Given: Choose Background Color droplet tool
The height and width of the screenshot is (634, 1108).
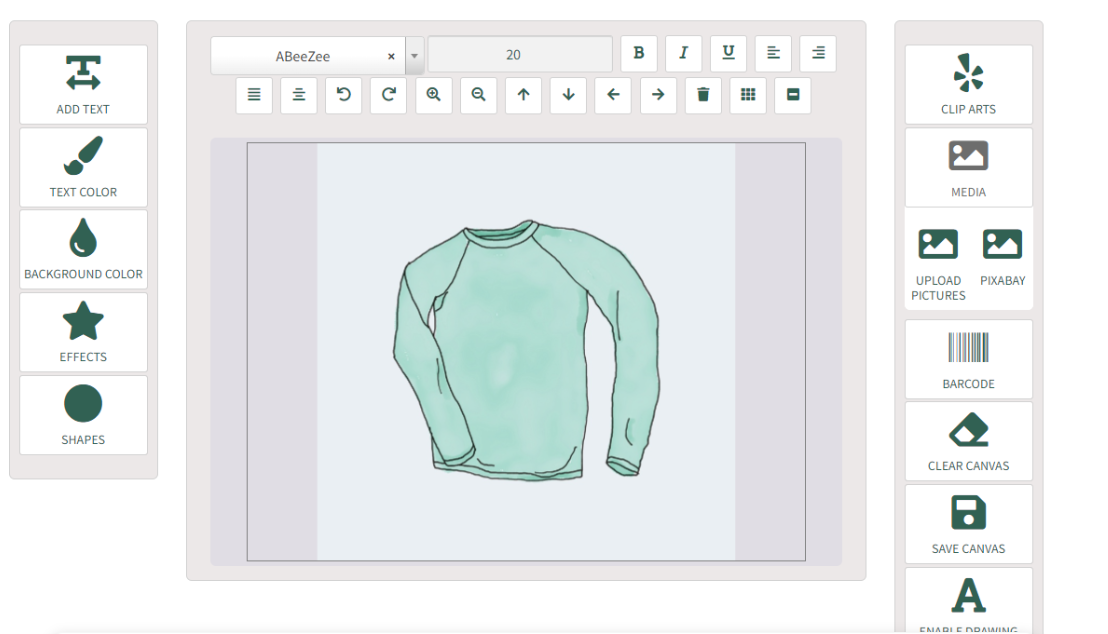Looking at the screenshot, I should 83,250.
